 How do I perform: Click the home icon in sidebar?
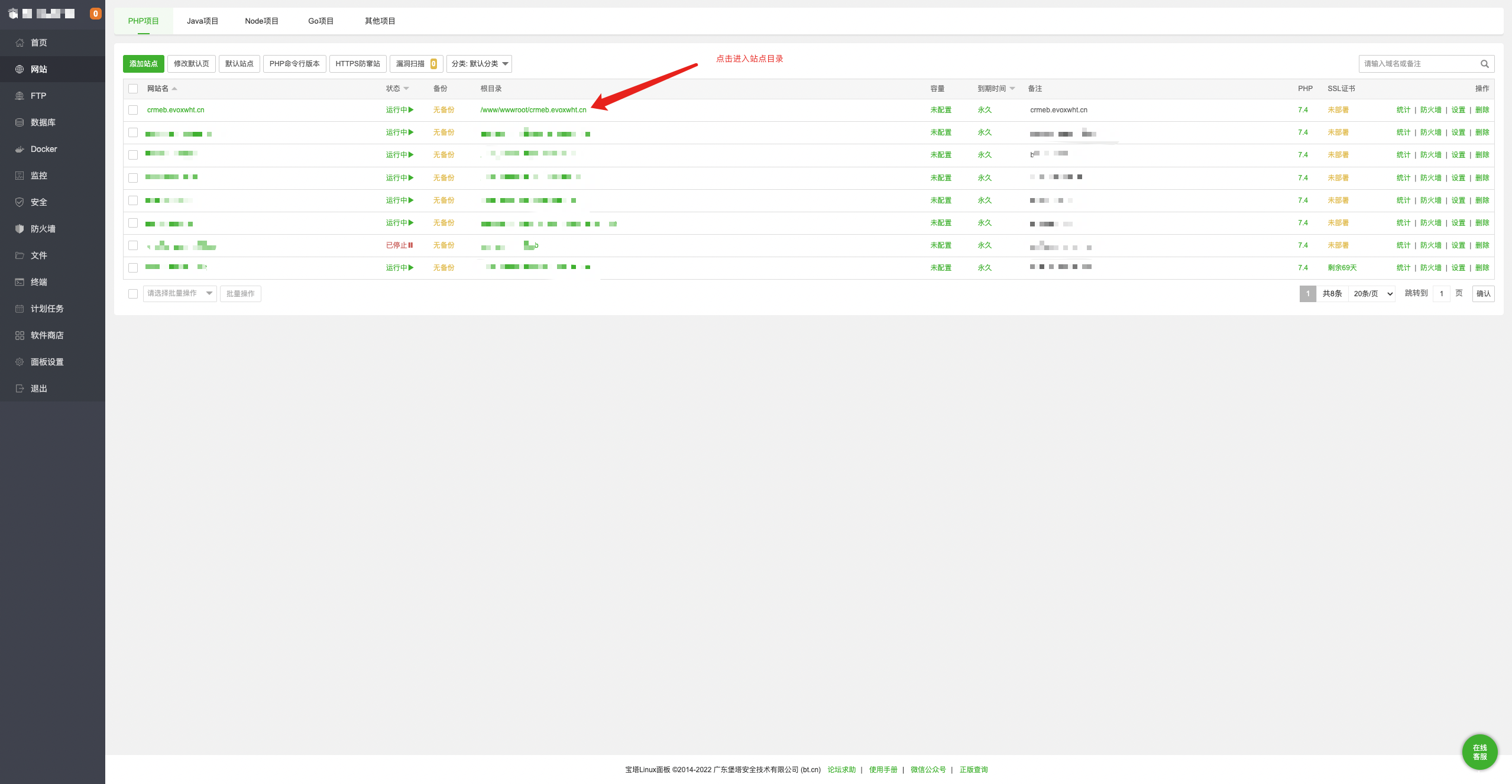coord(20,43)
